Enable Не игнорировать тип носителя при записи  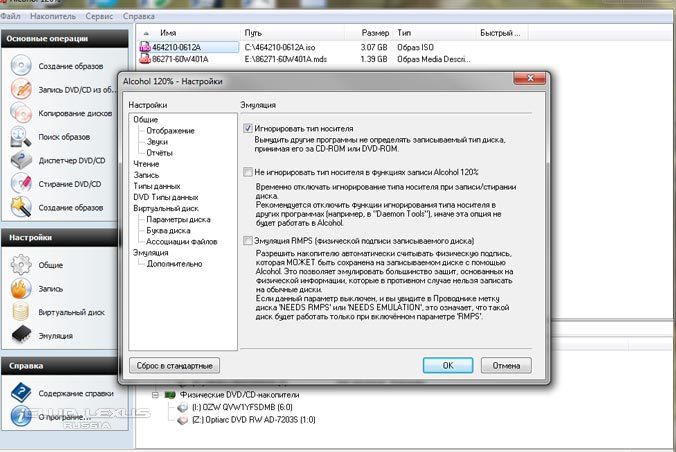pos(247,172)
